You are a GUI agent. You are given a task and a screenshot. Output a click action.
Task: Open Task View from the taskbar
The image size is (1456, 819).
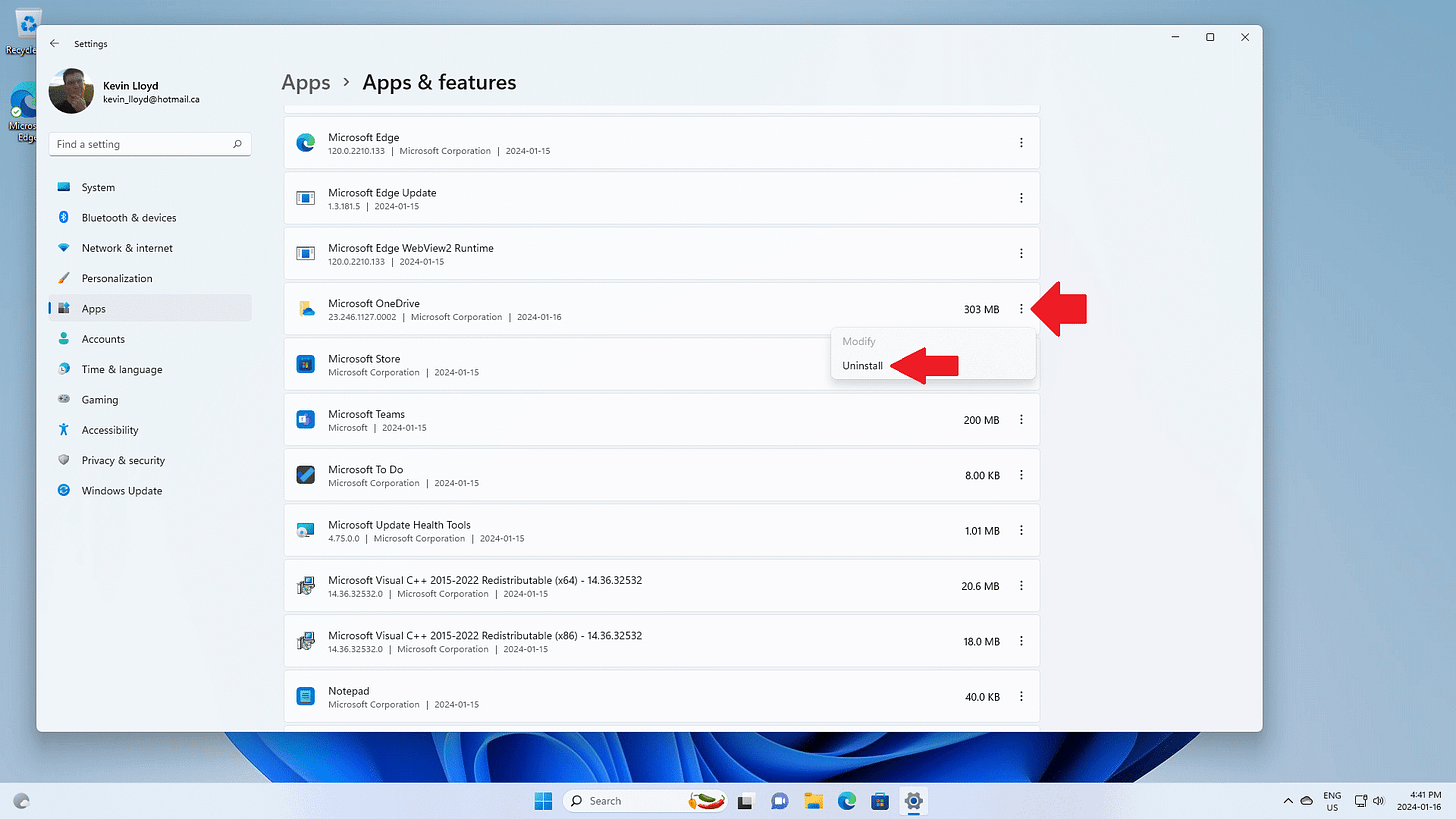(745, 801)
